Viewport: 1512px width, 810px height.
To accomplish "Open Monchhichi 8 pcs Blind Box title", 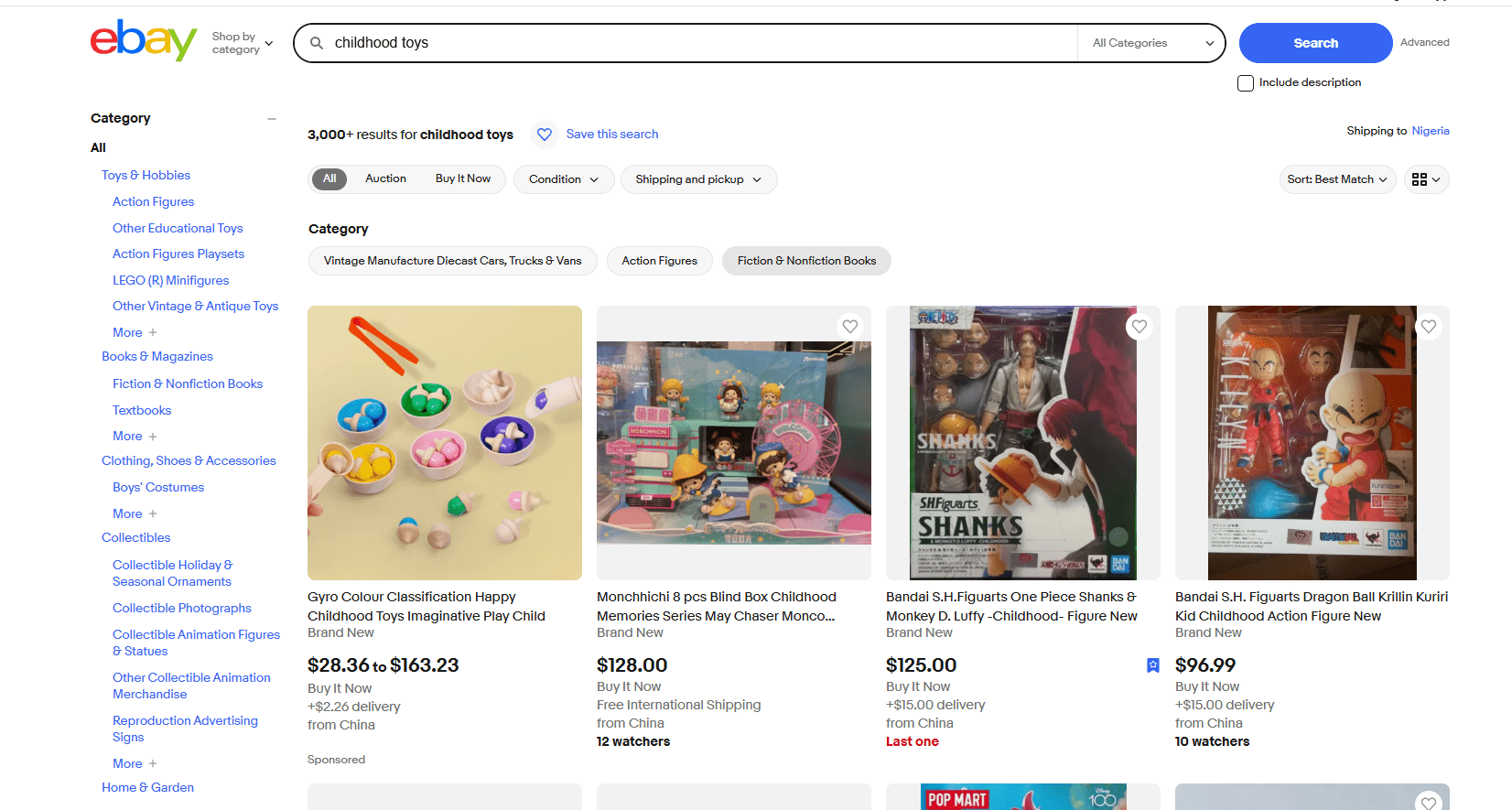I will click(717, 606).
